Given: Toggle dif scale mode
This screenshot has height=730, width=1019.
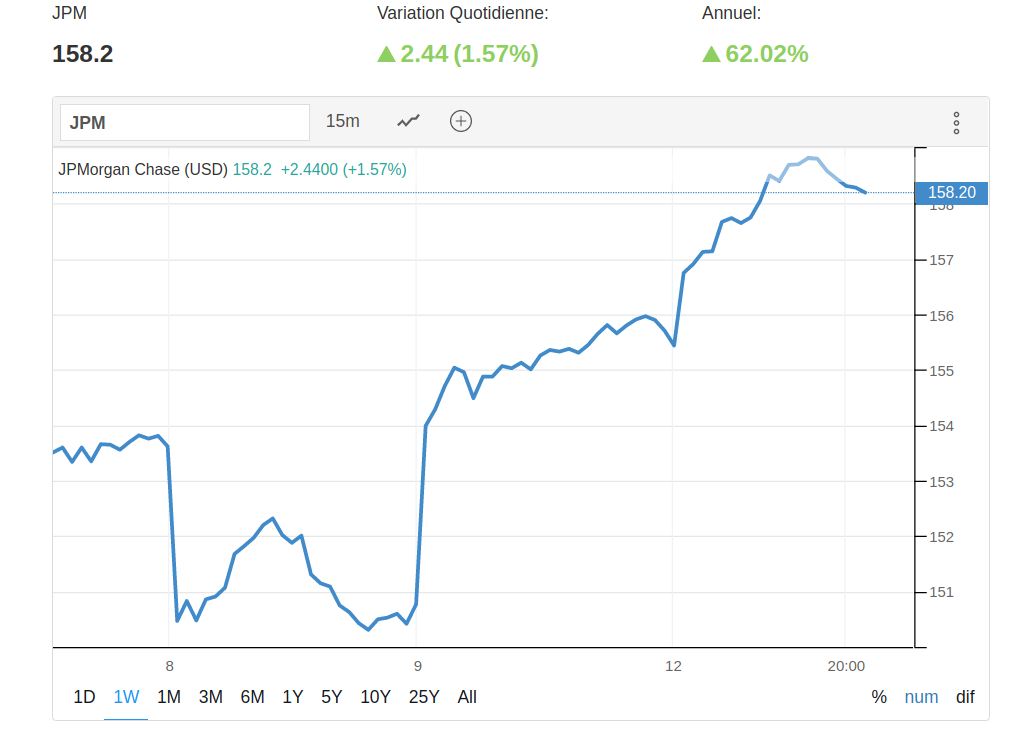Looking at the screenshot, I should coord(965,697).
